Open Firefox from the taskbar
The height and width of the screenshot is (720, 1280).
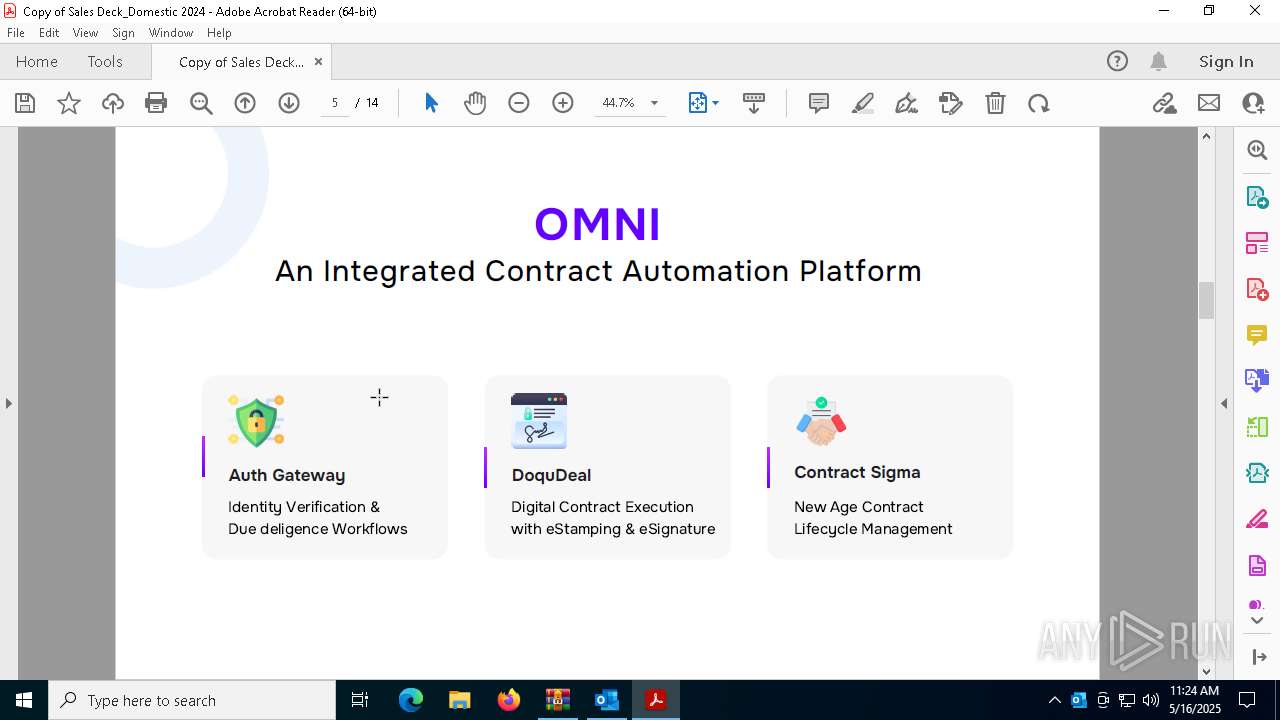pos(509,700)
